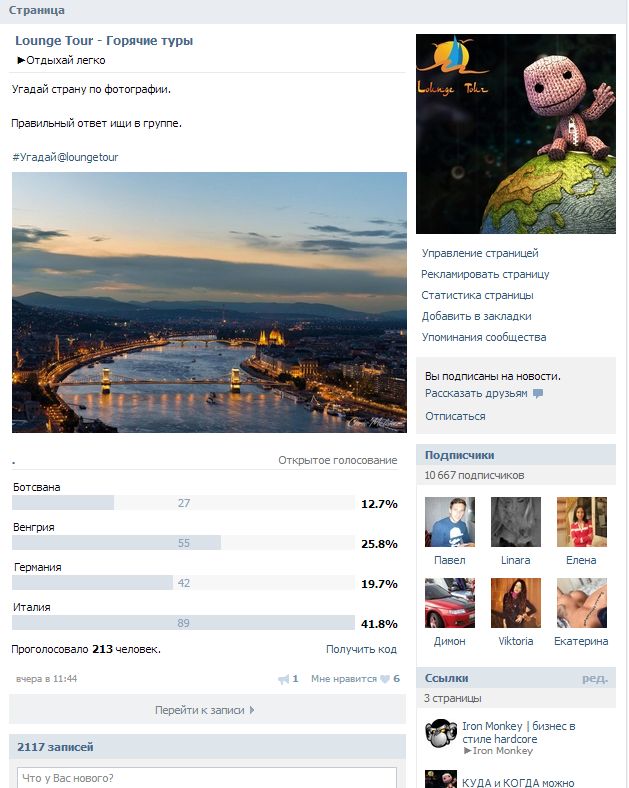Click the Lounge Tour page avatar image
The image size is (629, 788).
click(515, 134)
